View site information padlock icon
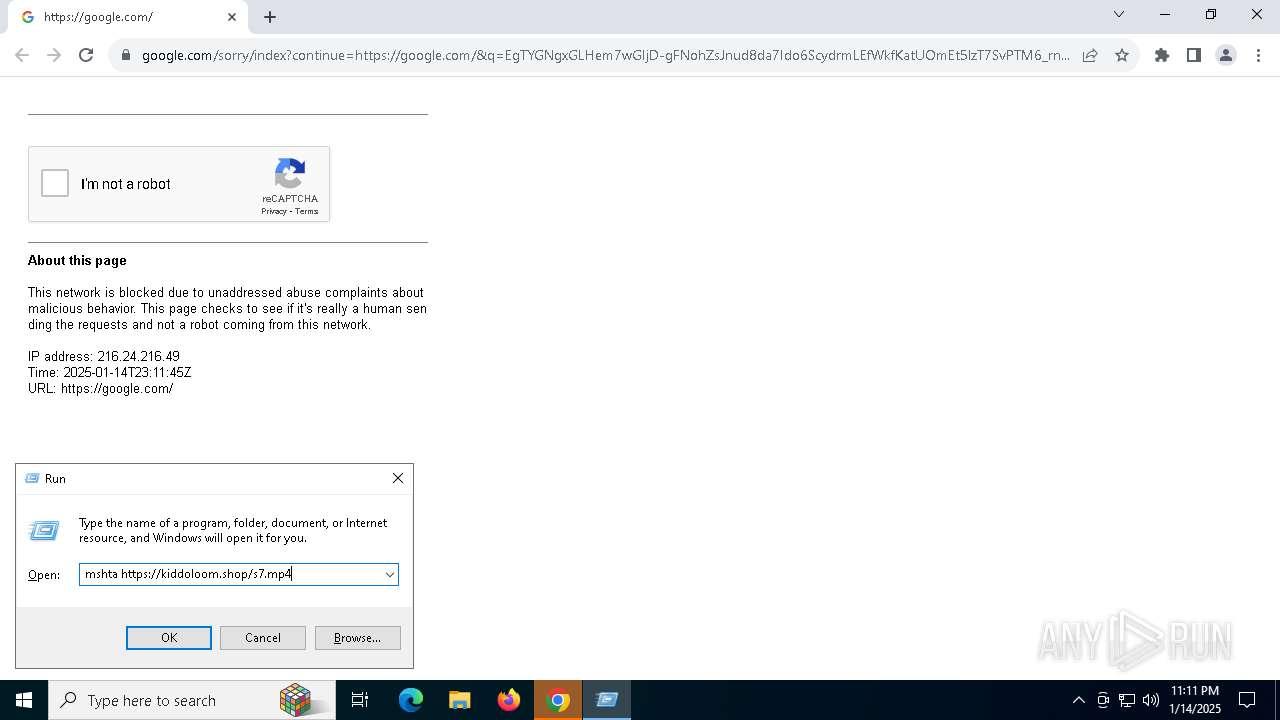 coord(125,55)
